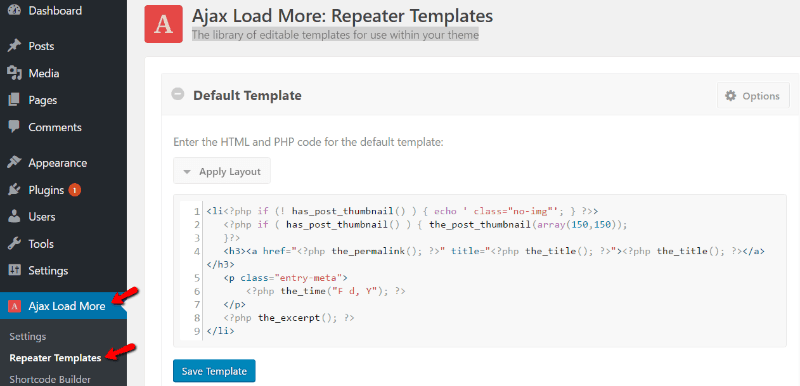The width and height of the screenshot is (800, 386).
Task: Click the Pages icon in sidebar
Action: tap(14, 100)
